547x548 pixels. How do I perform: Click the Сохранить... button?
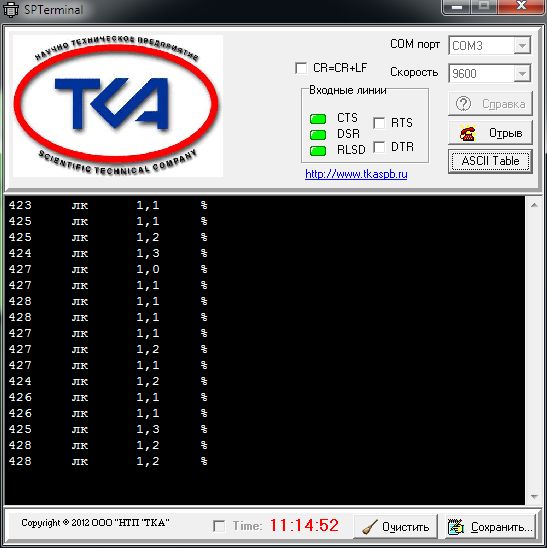[x=491, y=527]
